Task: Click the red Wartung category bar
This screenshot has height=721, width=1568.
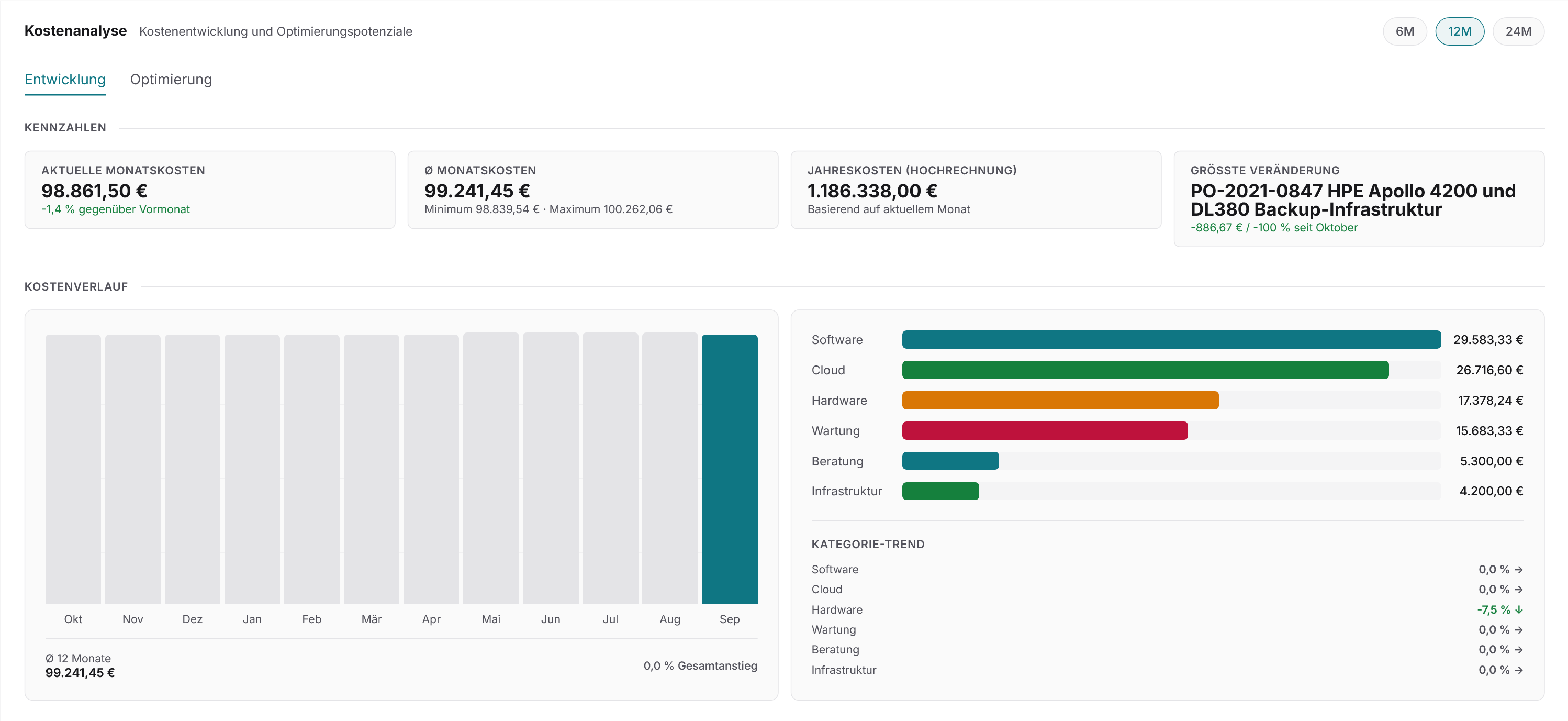Action: click(1045, 430)
